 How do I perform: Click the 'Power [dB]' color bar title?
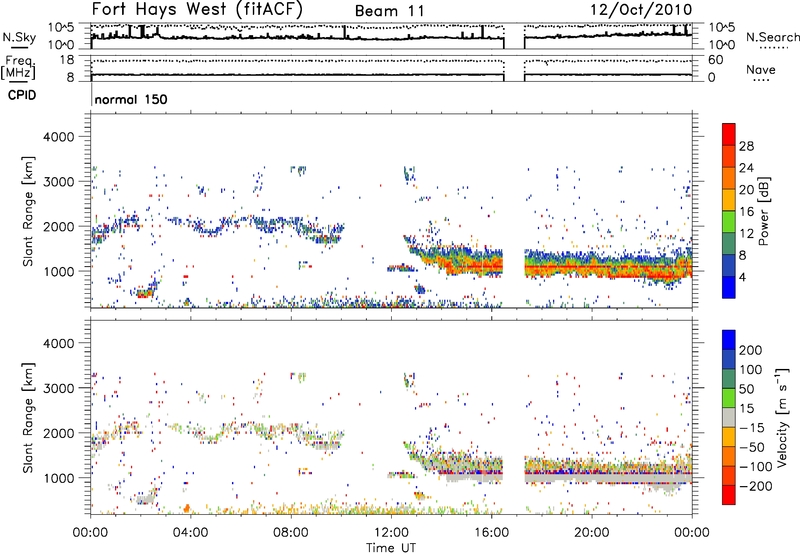pyautogui.click(x=763, y=211)
